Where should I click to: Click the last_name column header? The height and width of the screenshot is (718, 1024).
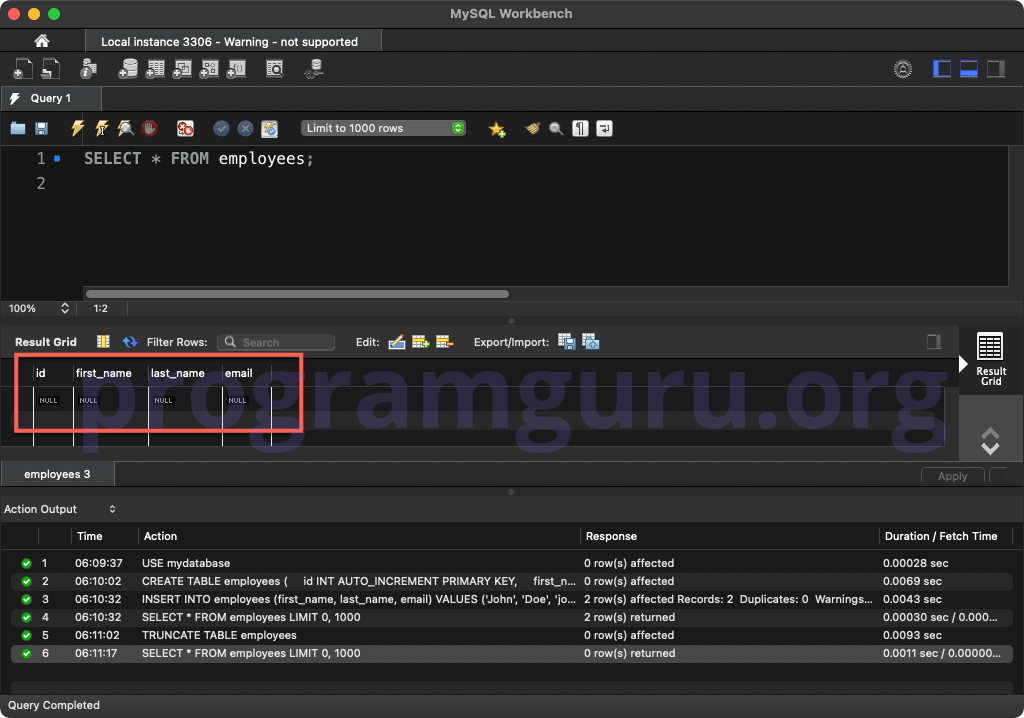[x=185, y=373]
